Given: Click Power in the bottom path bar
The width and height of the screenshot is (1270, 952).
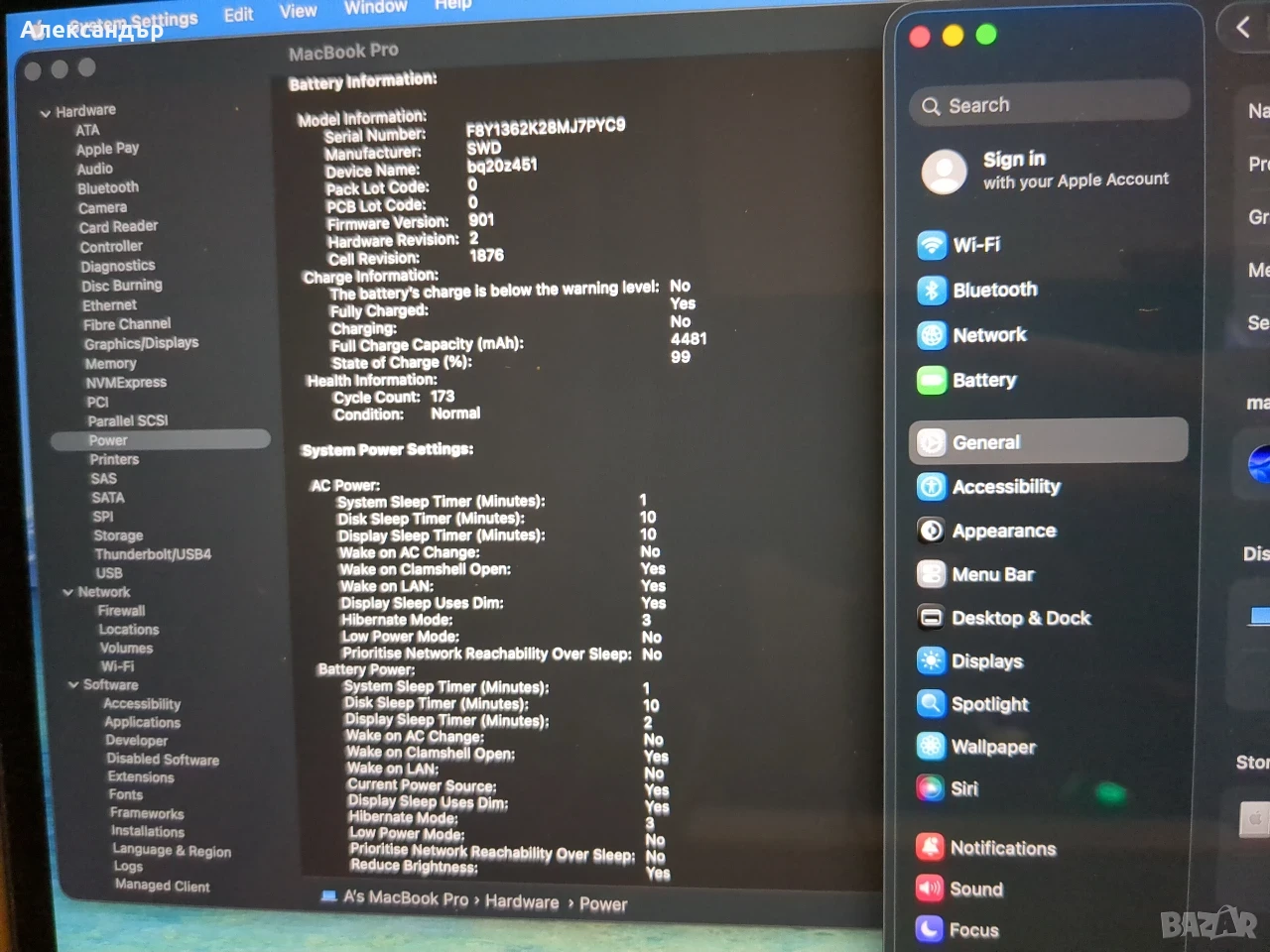Looking at the screenshot, I should 603,904.
